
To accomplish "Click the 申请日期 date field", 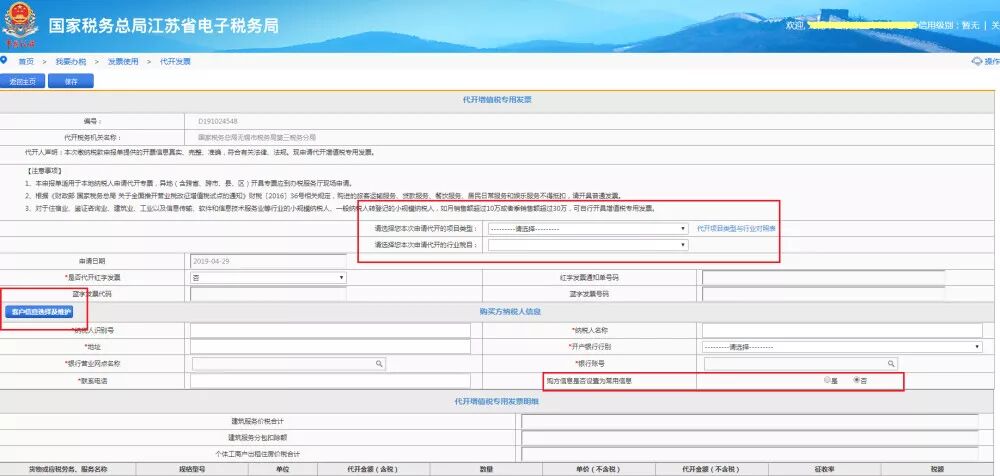I will 268,261.
